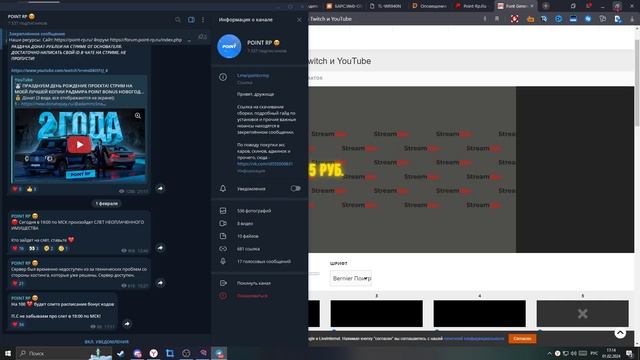
Task: Open the youtube.com watch link in message
Action: [60, 70]
